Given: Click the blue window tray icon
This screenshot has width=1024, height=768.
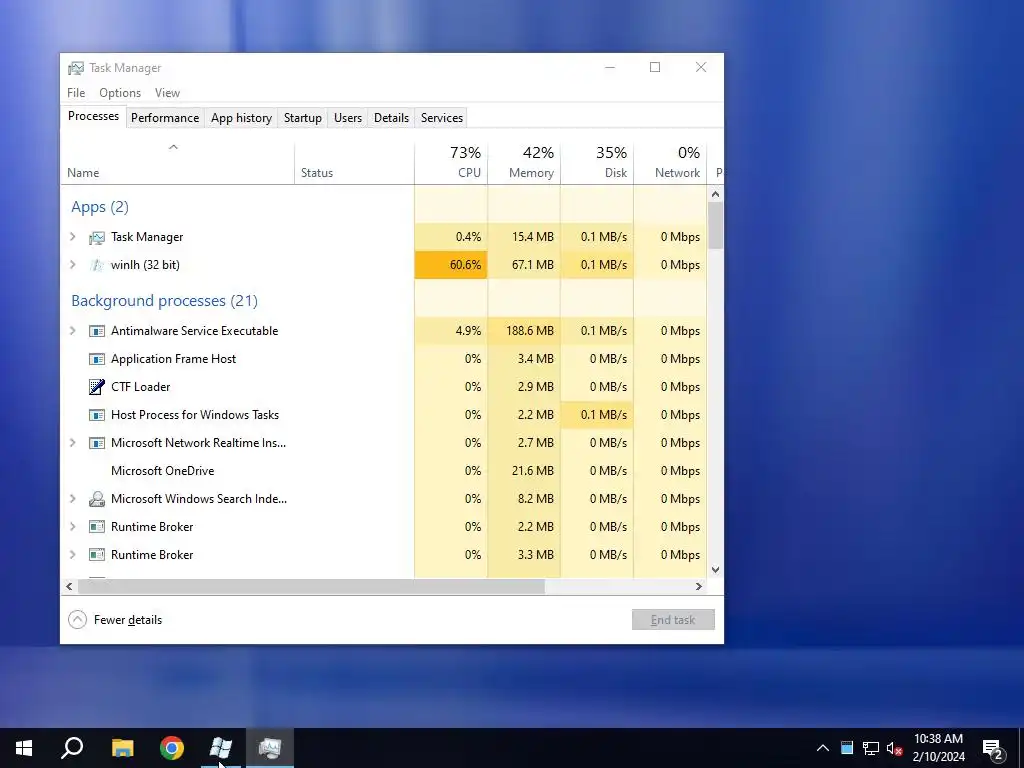Looking at the screenshot, I should point(847,748).
